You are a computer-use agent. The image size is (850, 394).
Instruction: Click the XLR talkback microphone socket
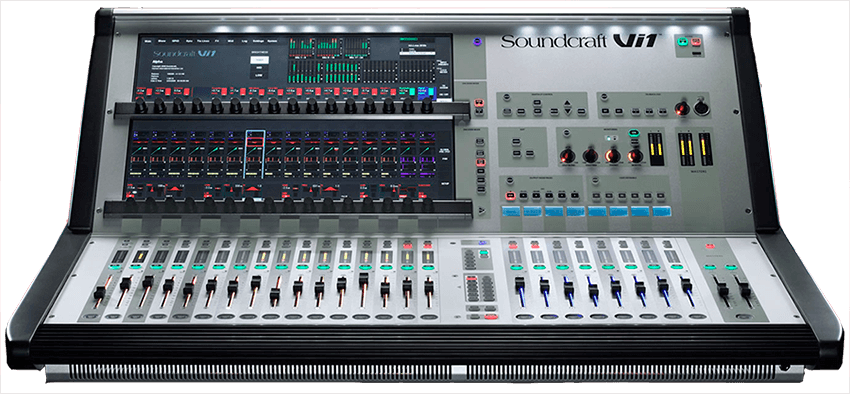pyautogui.click(x=701, y=108)
